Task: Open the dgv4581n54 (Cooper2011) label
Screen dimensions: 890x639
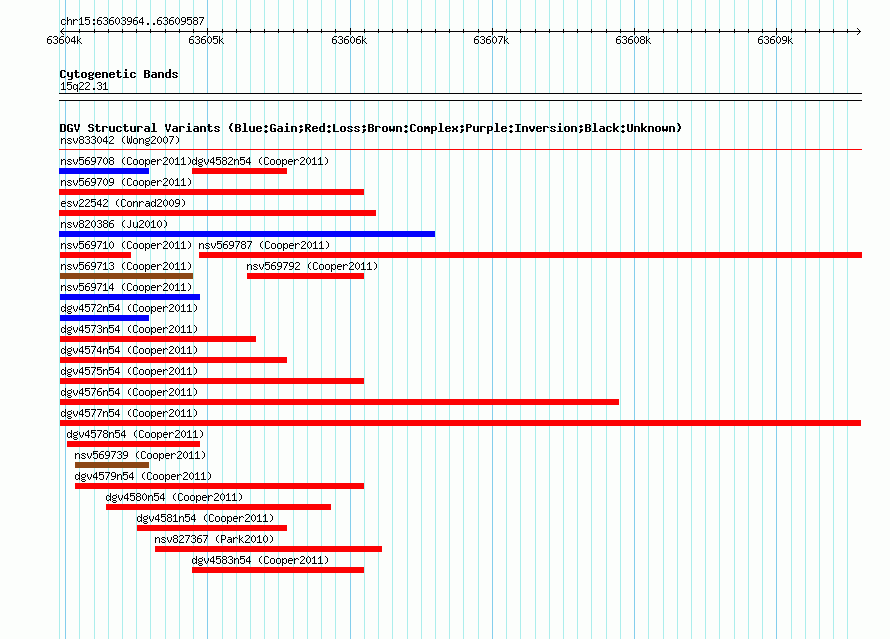Action: [205, 518]
